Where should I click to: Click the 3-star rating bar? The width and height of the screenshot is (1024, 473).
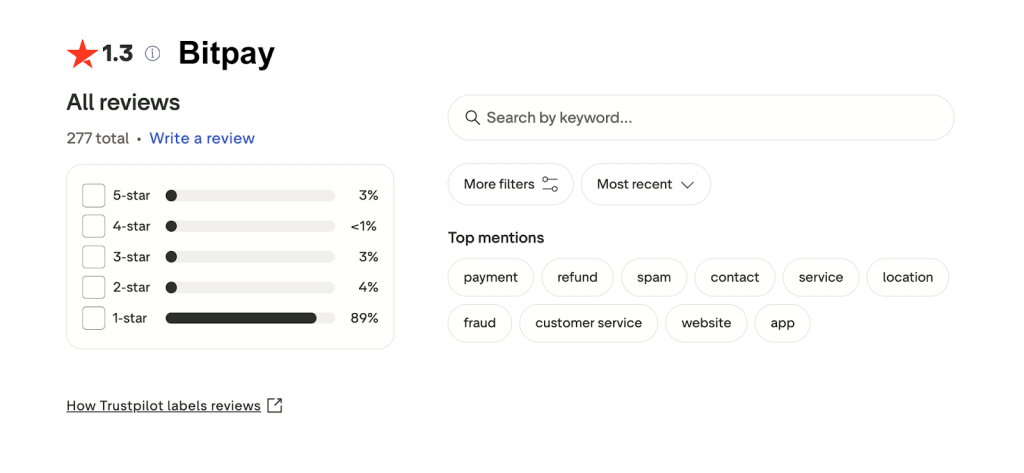click(x=250, y=257)
